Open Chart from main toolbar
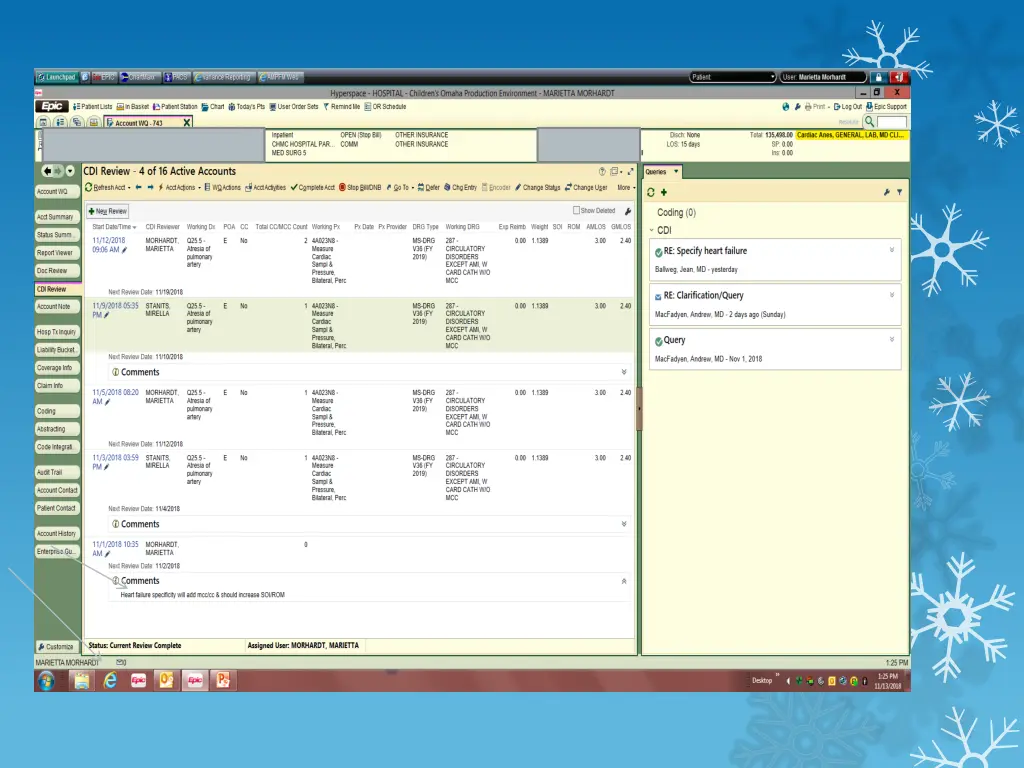 213,106
